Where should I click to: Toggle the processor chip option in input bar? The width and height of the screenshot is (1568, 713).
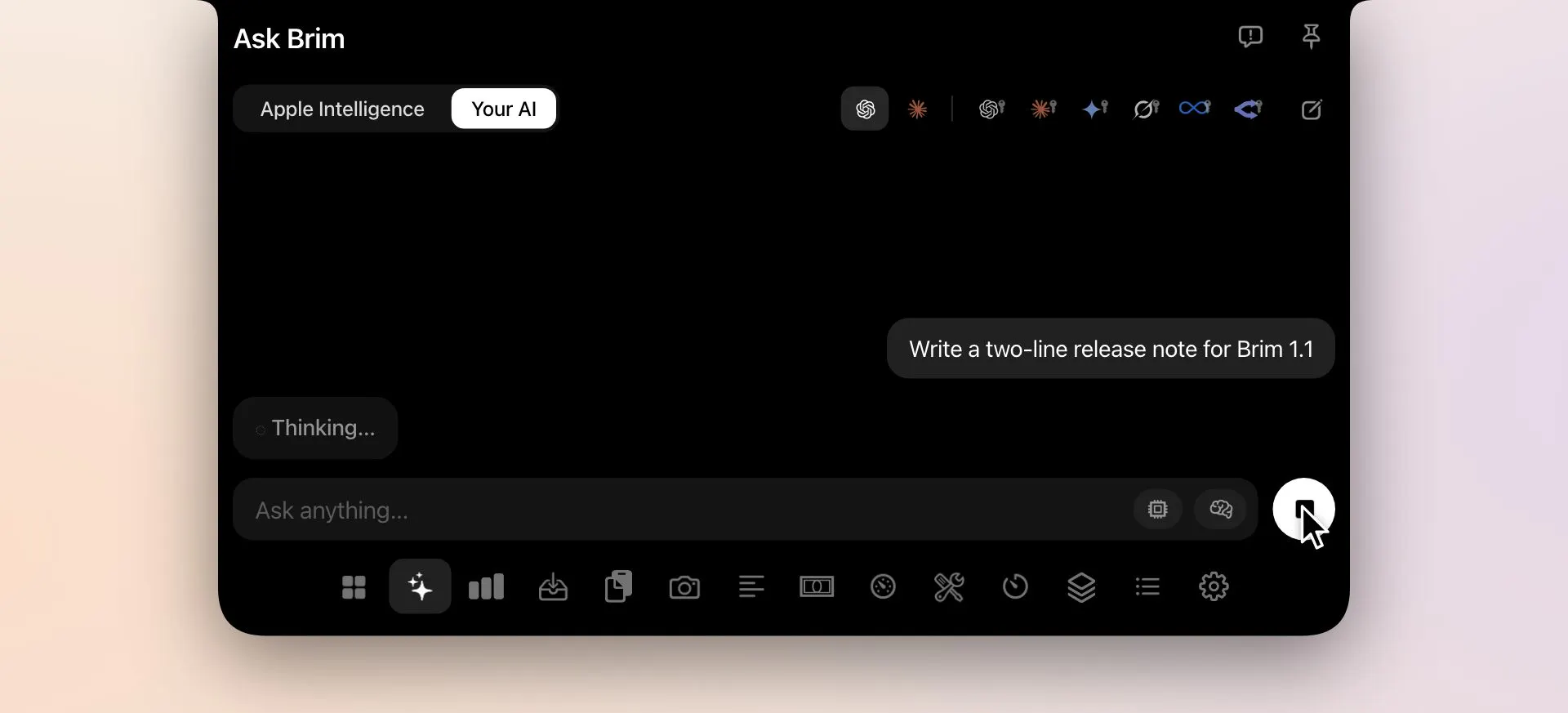(x=1157, y=509)
